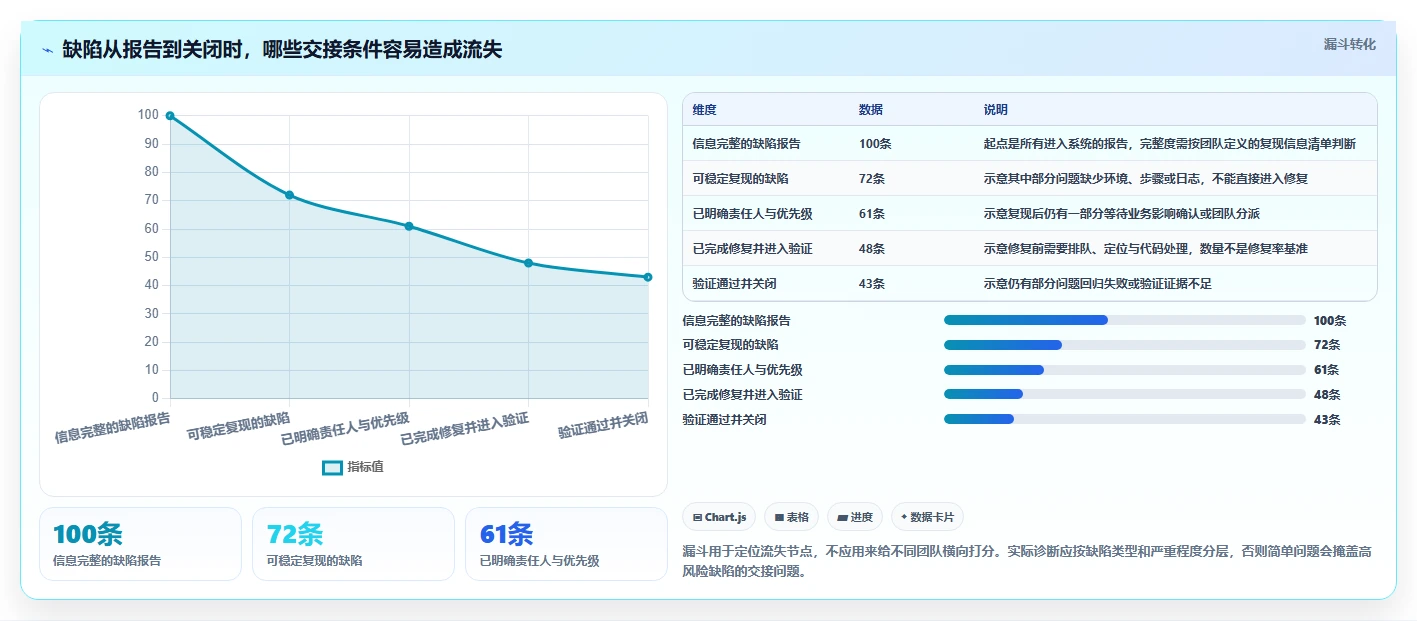Screen dimensions: 1417x621
Task: Click the progress bar for 已完成修复并进入验证
Action: click(x=1125, y=395)
